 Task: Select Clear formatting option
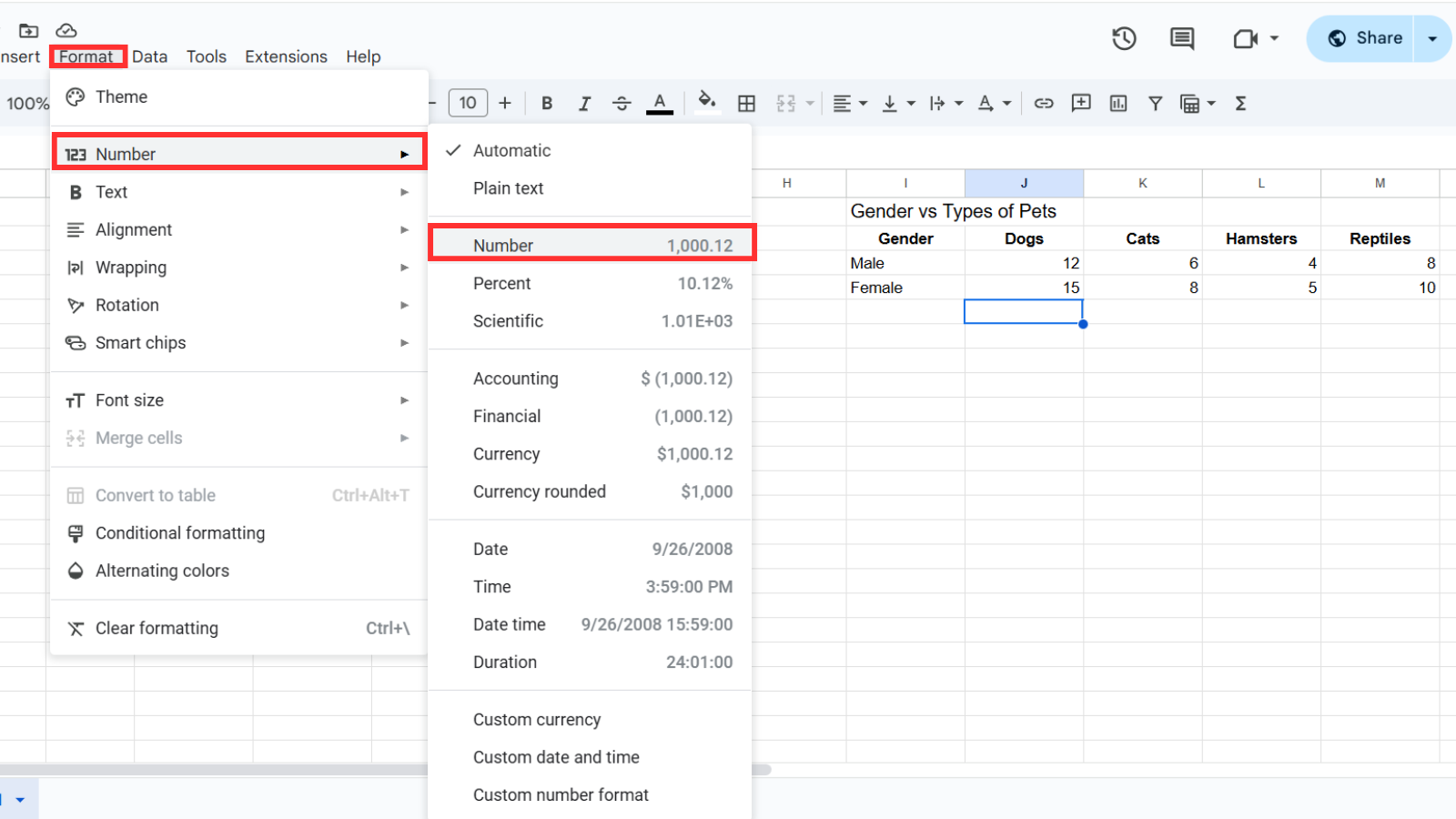coord(239,628)
